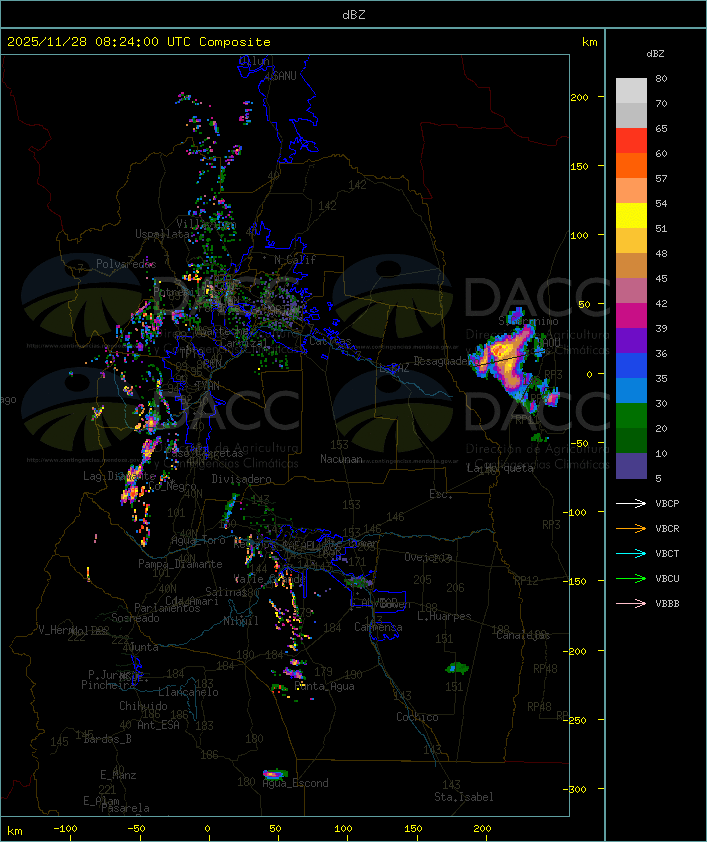
Task: Click the legend value 80
Action: (661, 78)
